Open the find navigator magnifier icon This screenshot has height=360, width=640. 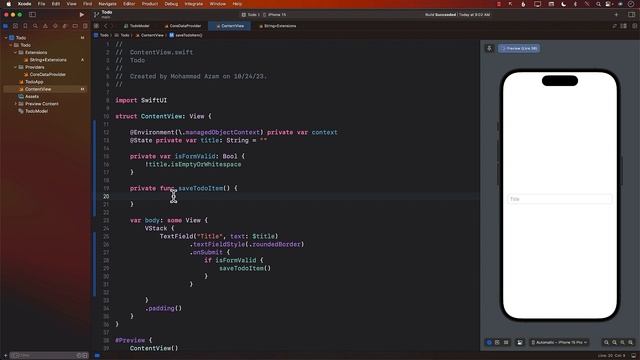coord(35,26)
